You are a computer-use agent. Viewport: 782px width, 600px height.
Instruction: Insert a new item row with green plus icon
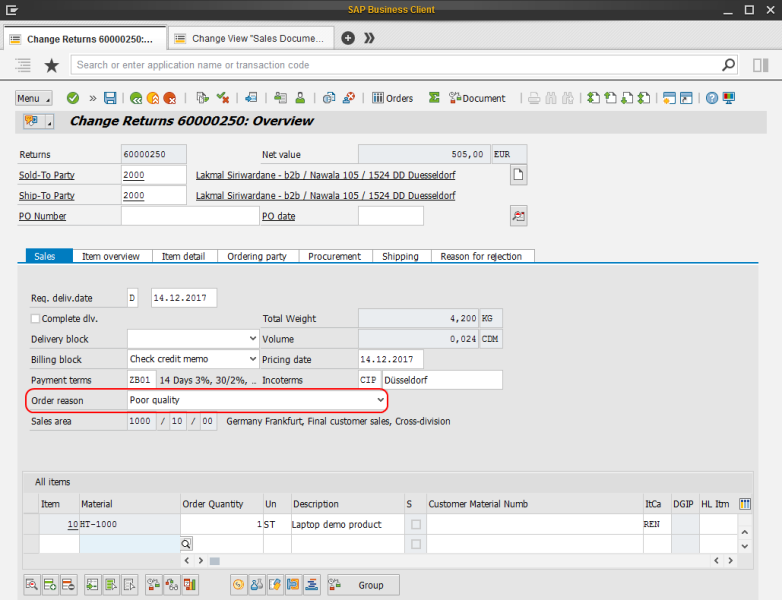tap(50, 585)
